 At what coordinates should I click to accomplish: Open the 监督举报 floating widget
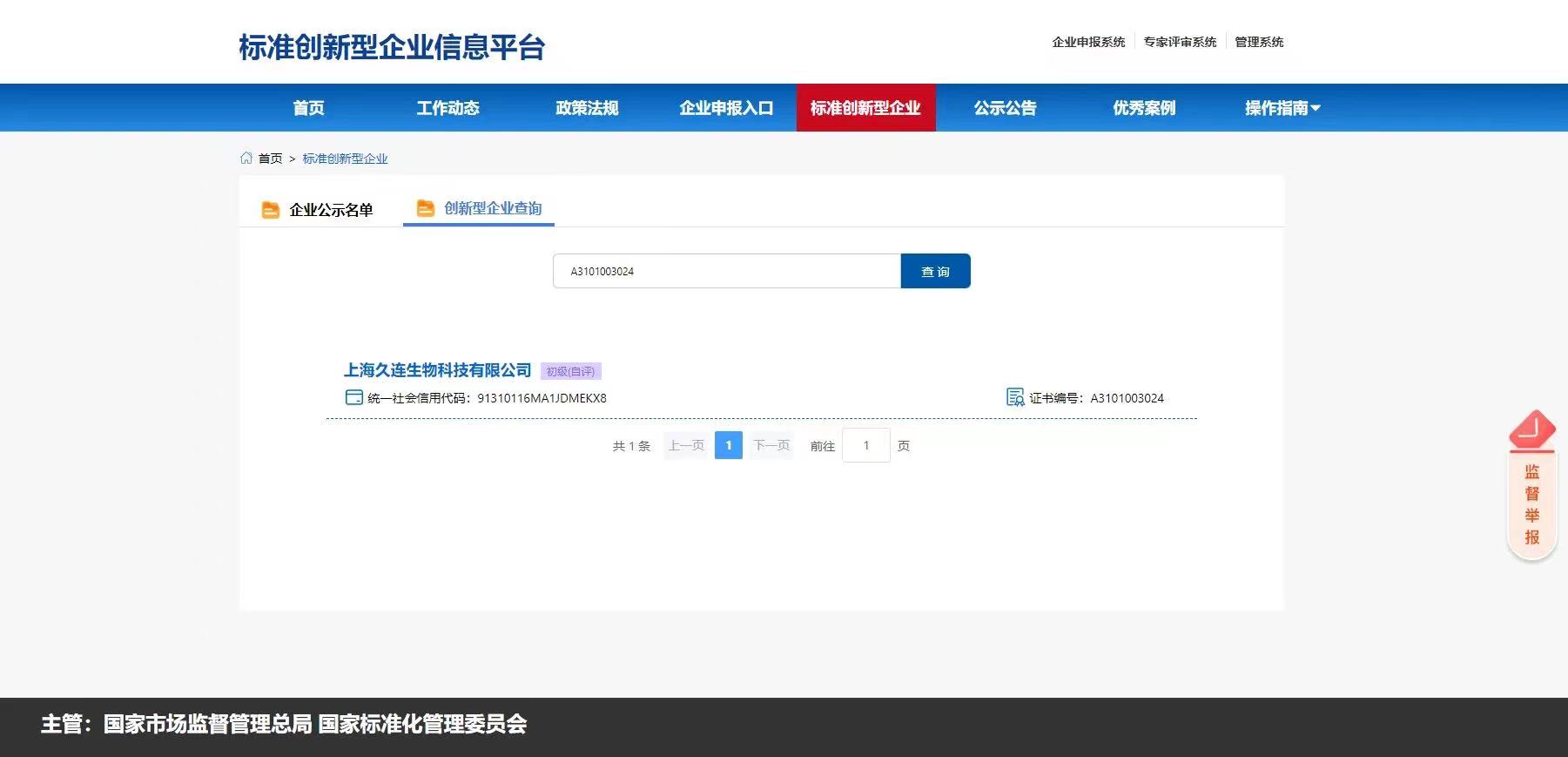(1532, 485)
